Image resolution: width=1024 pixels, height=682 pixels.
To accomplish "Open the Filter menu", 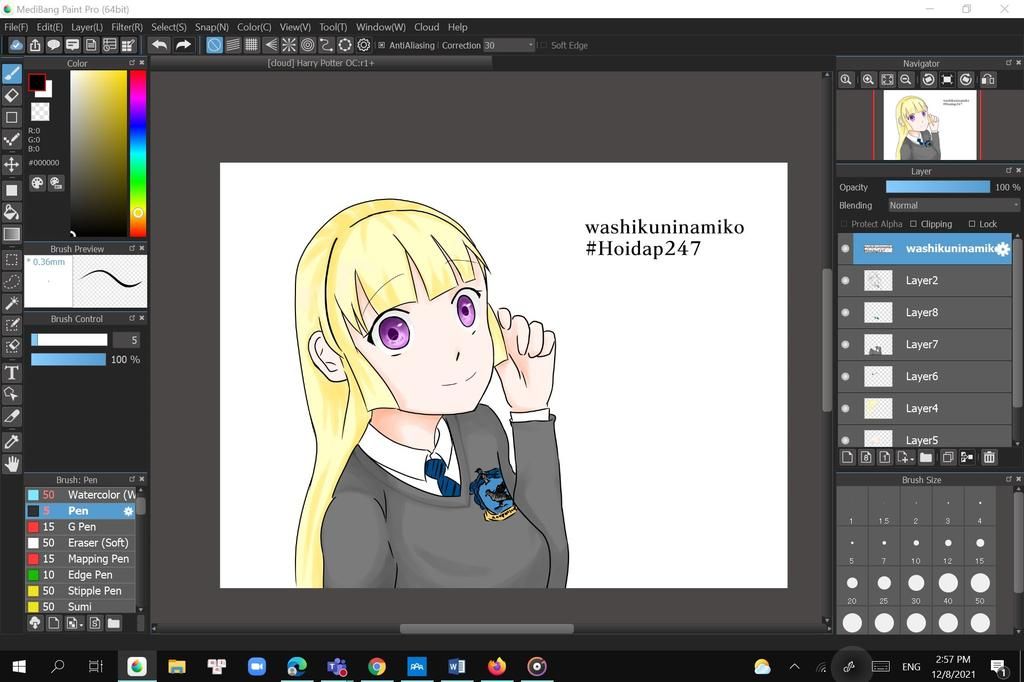I will pyautogui.click(x=127, y=27).
